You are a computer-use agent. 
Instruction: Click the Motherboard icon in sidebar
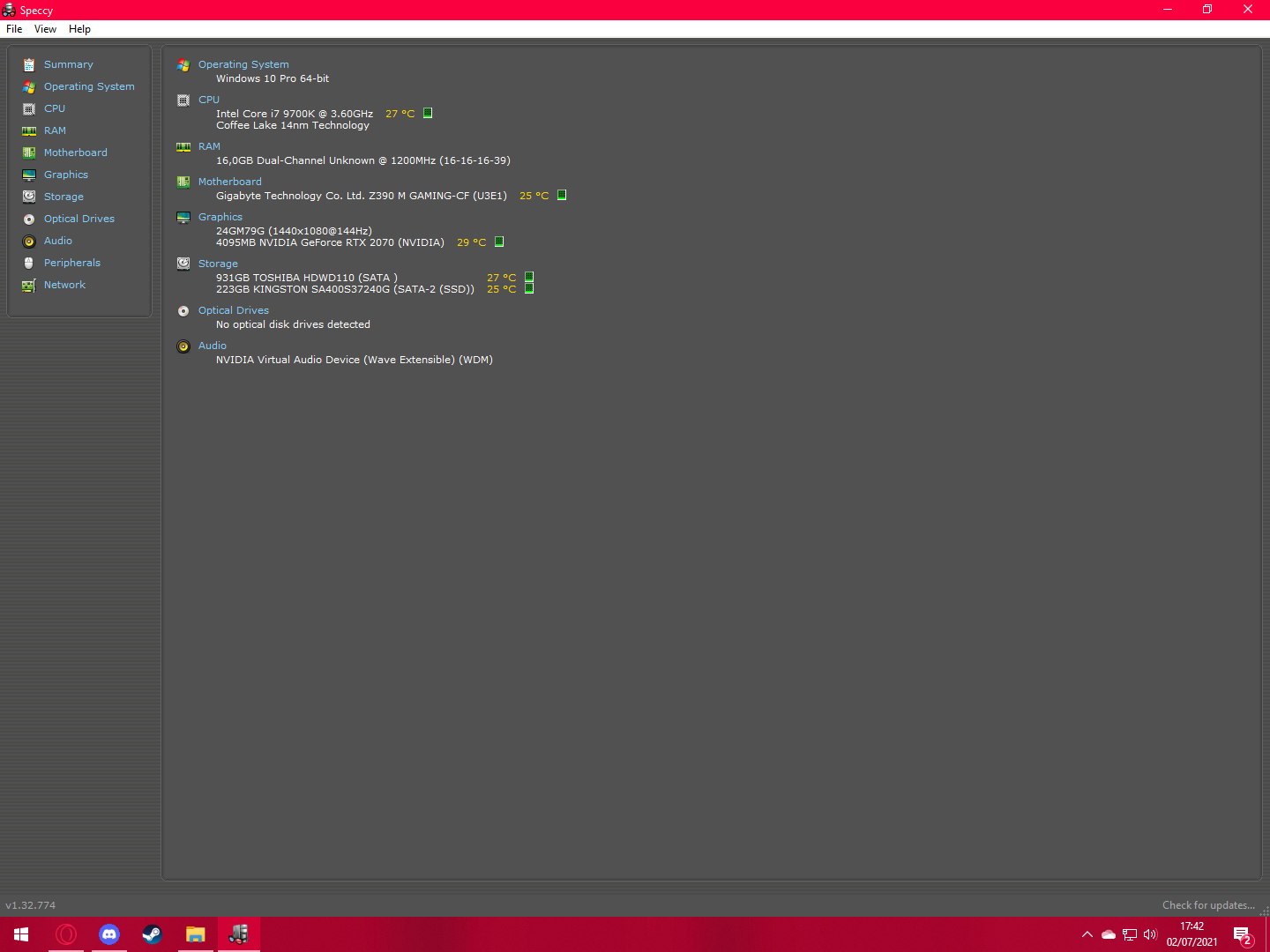29,152
